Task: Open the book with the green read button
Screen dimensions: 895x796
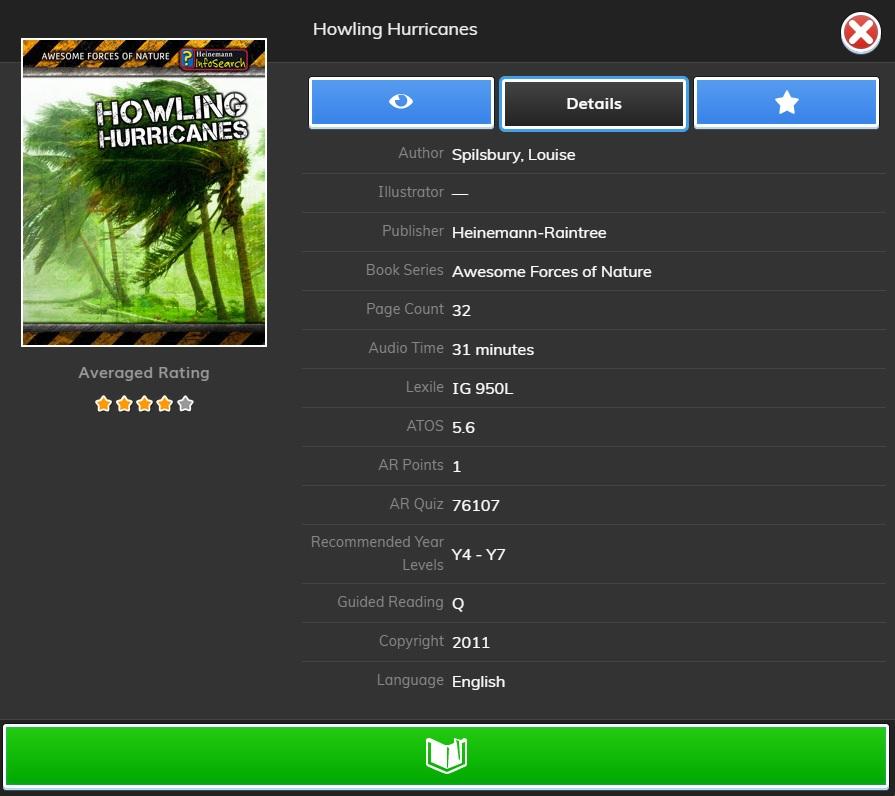Action: (446, 755)
